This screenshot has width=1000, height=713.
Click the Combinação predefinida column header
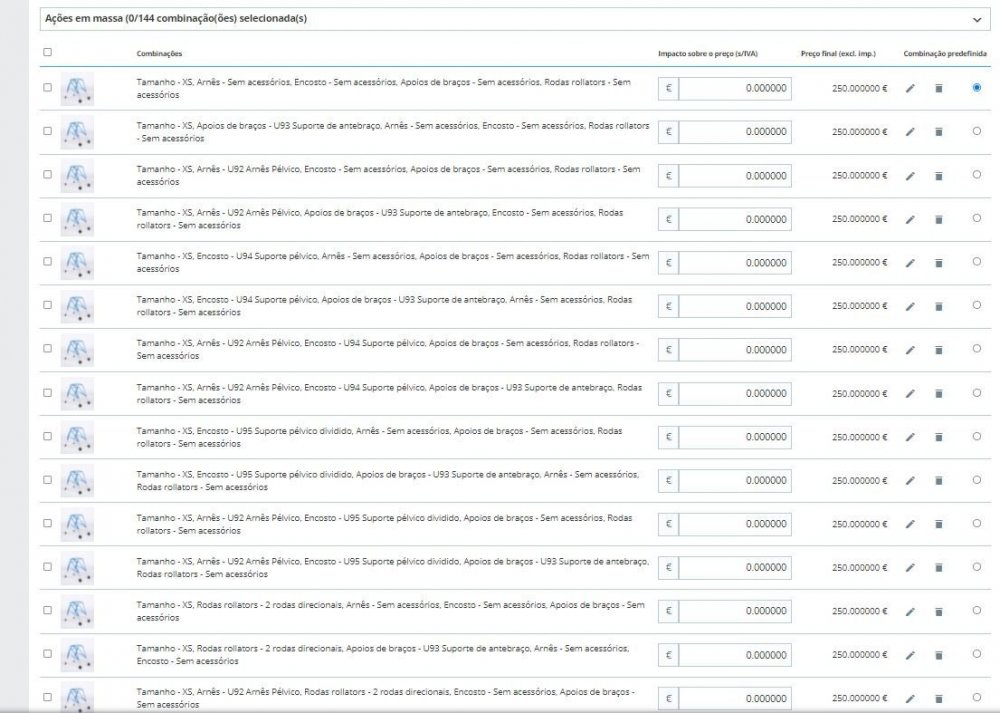pos(945,54)
